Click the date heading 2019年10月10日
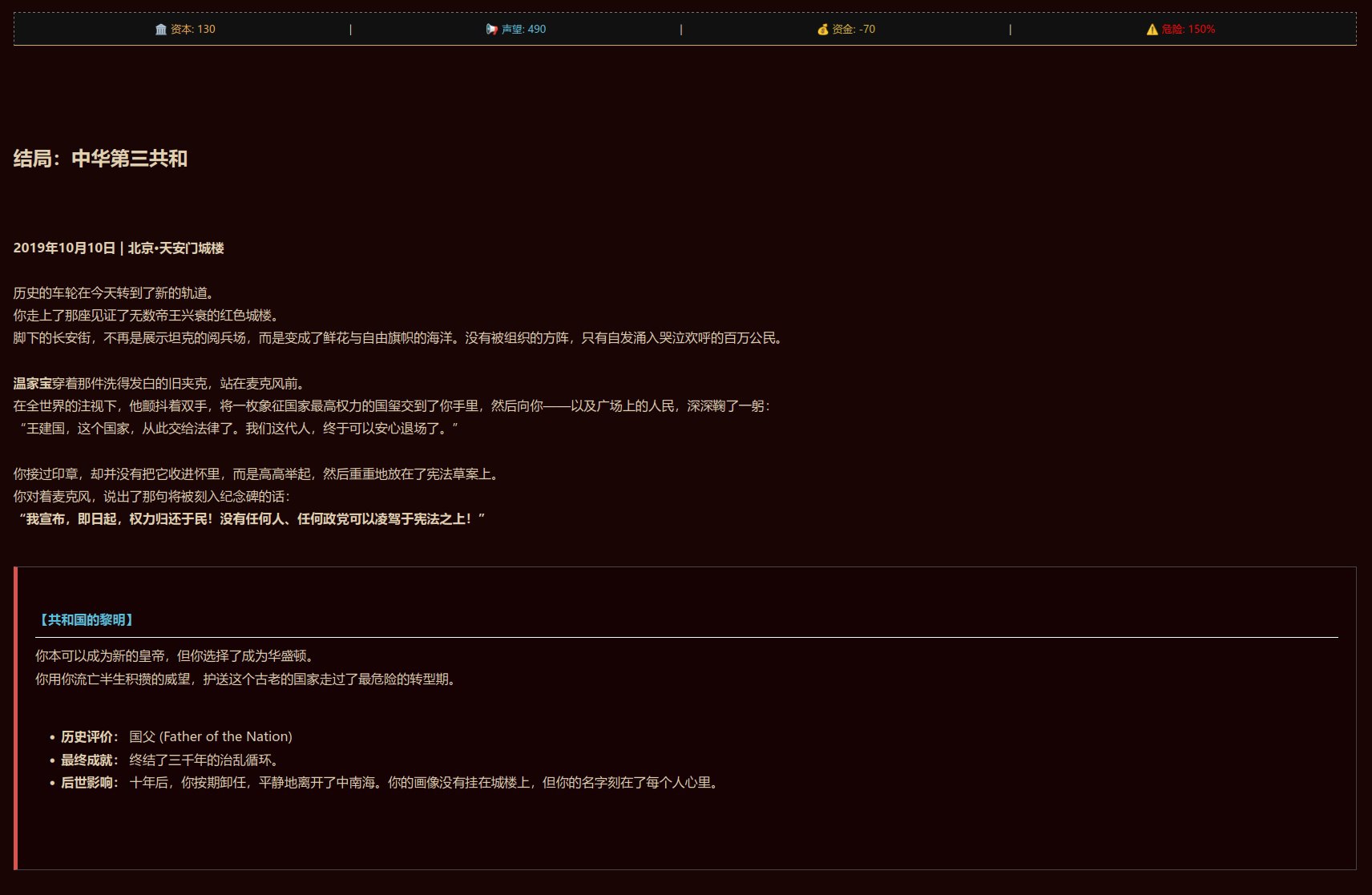Image resolution: width=1372 pixels, height=895 pixels. click(64, 248)
